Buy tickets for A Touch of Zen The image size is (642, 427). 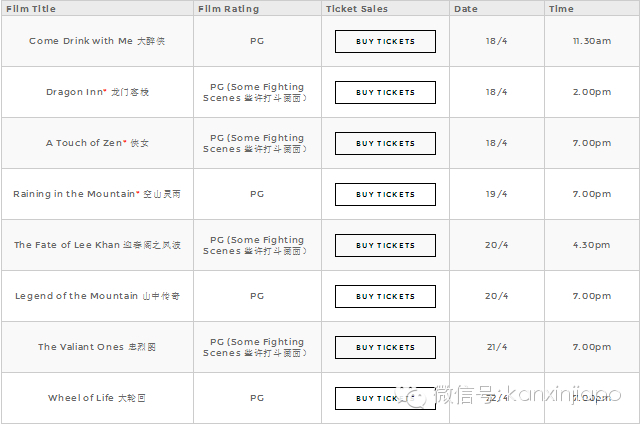click(x=385, y=144)
